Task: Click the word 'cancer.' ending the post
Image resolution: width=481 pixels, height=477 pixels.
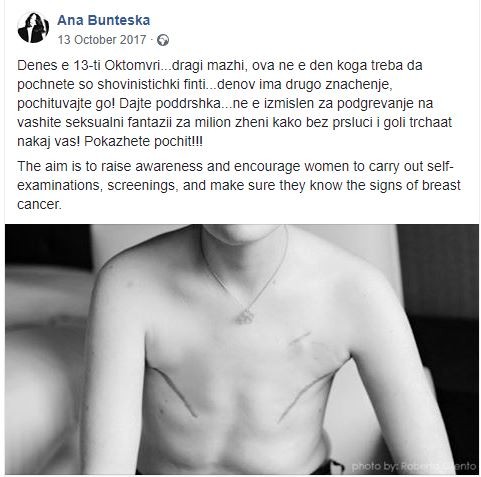Action: coord(39,204)
